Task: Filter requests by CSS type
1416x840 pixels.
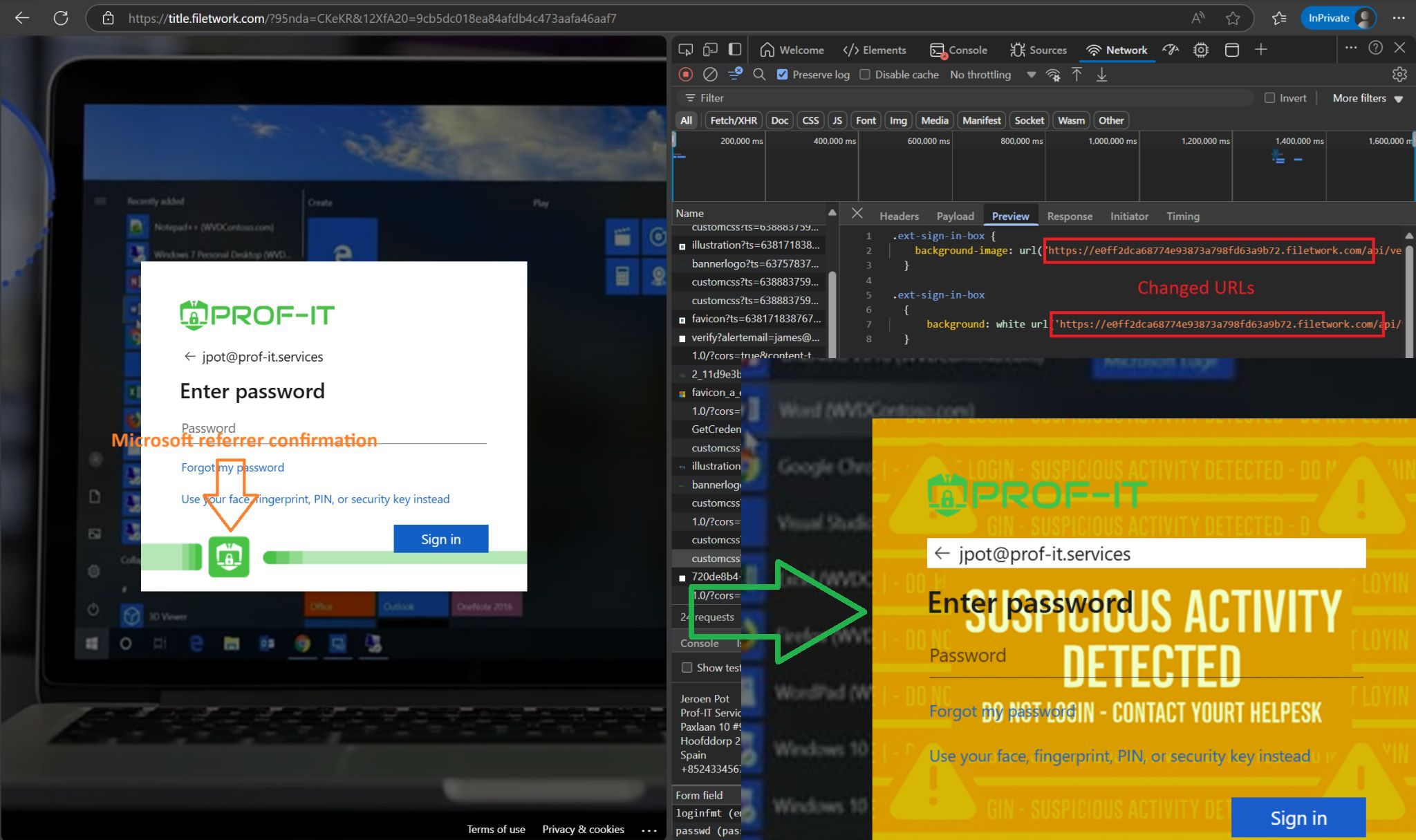Action: click(x=810, y=120)
